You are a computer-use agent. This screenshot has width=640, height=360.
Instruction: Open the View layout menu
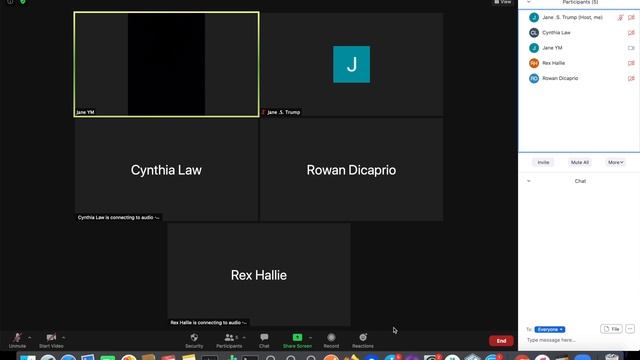502,2
